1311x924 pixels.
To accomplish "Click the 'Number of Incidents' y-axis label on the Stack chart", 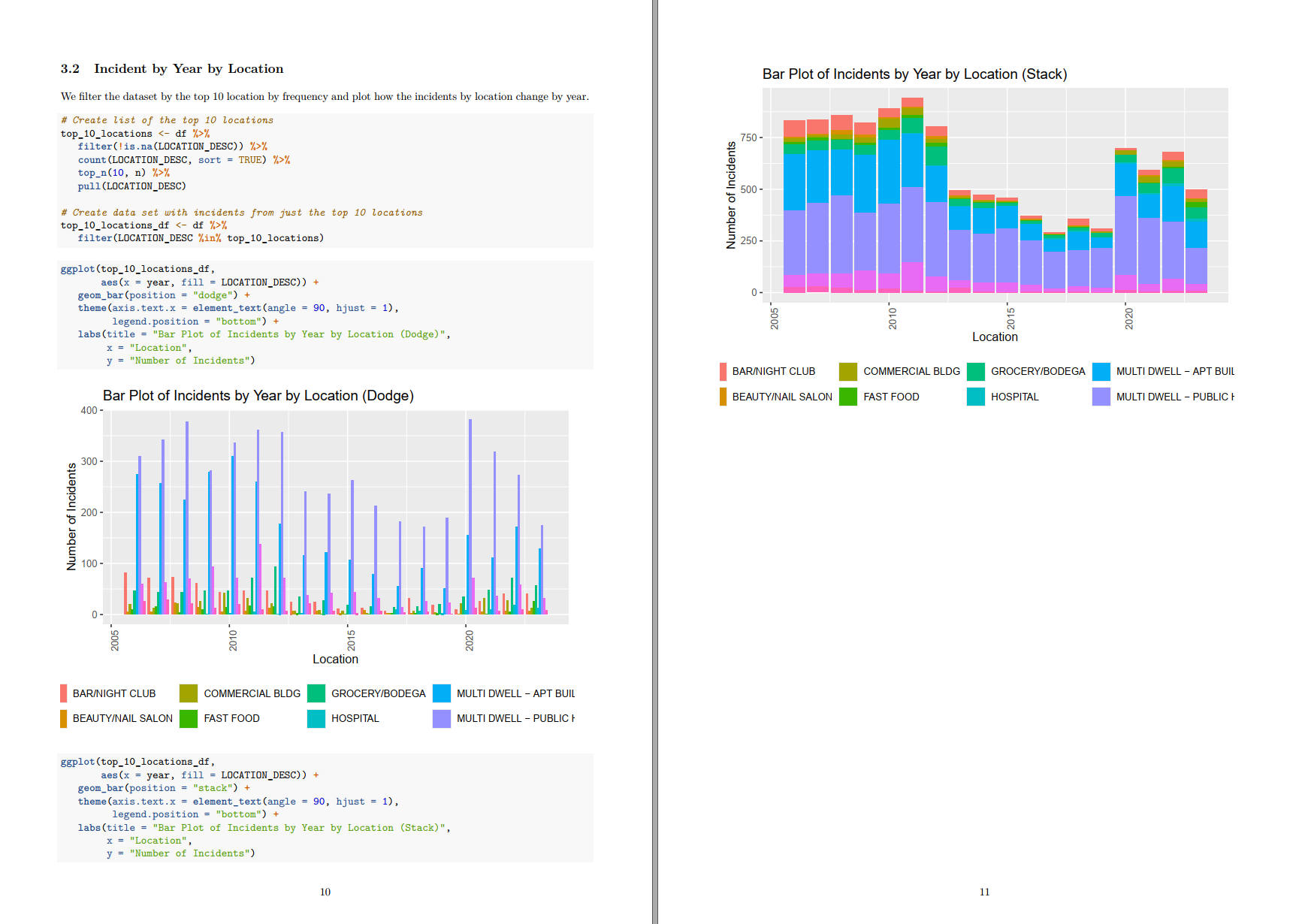I will tap(731, 195).
